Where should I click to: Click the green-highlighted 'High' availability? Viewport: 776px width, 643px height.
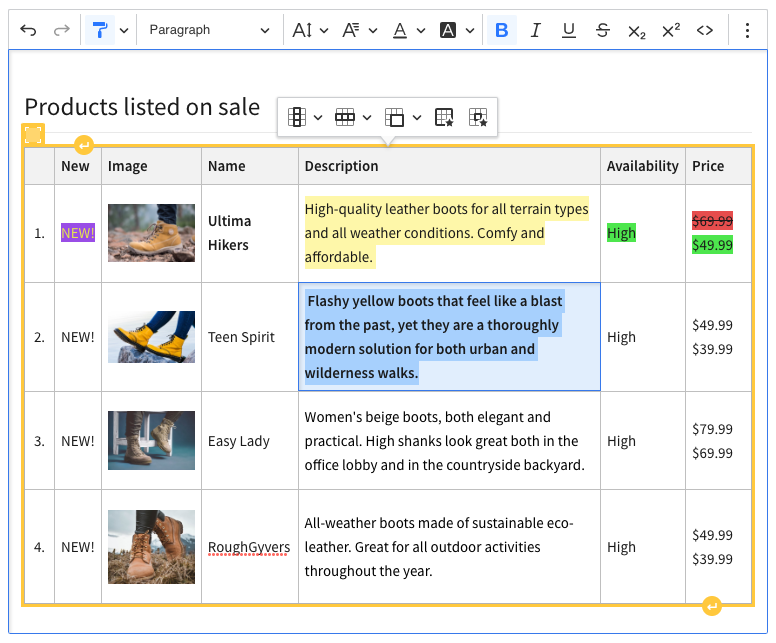tap(621, 233)
